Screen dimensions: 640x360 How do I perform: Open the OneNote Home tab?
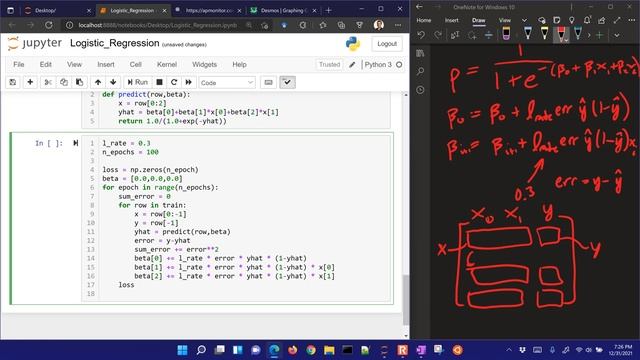pyautogui.click(x=424, y=20)
